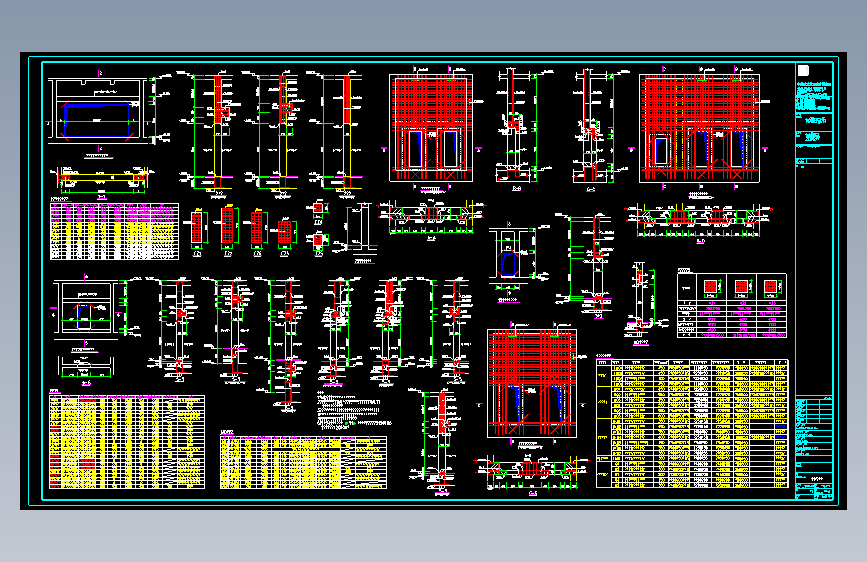
Task: Click the white logo square in title block
Action: click(803, 70)
